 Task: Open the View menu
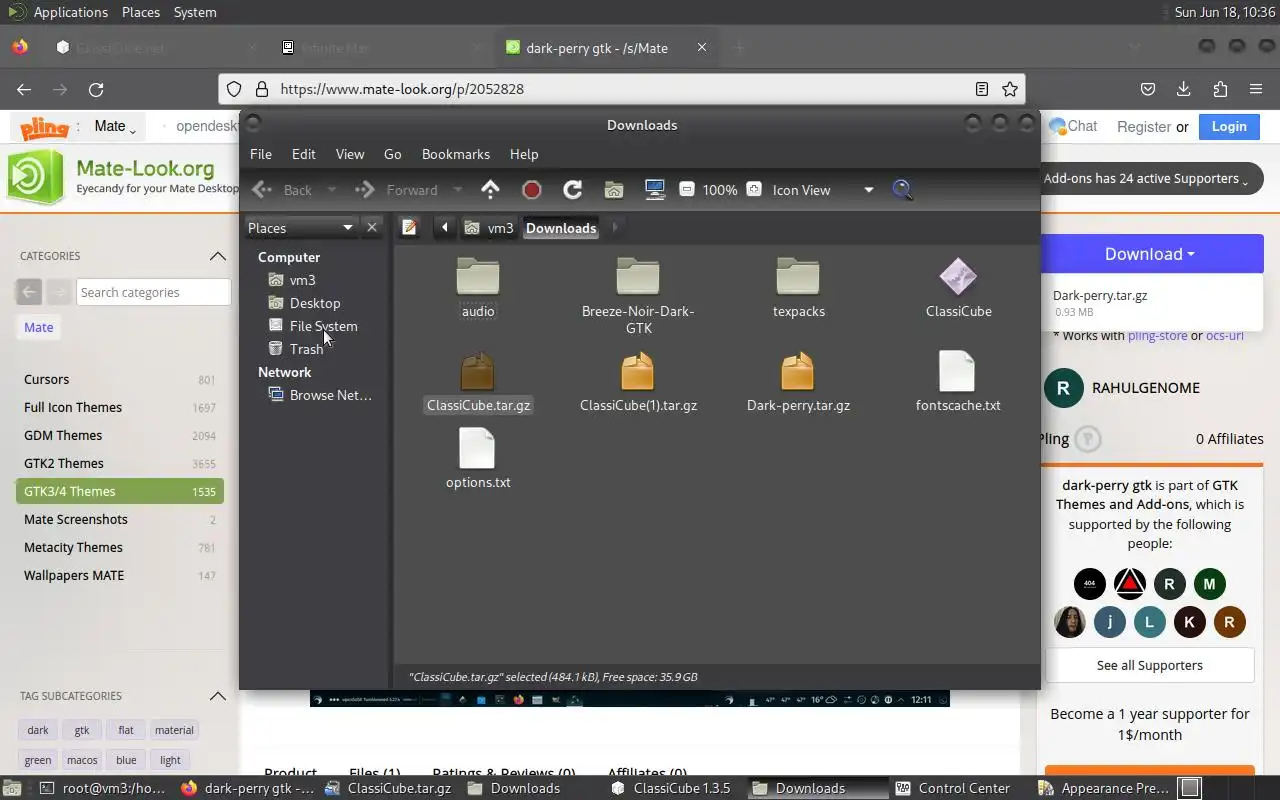tap(349, 154)
